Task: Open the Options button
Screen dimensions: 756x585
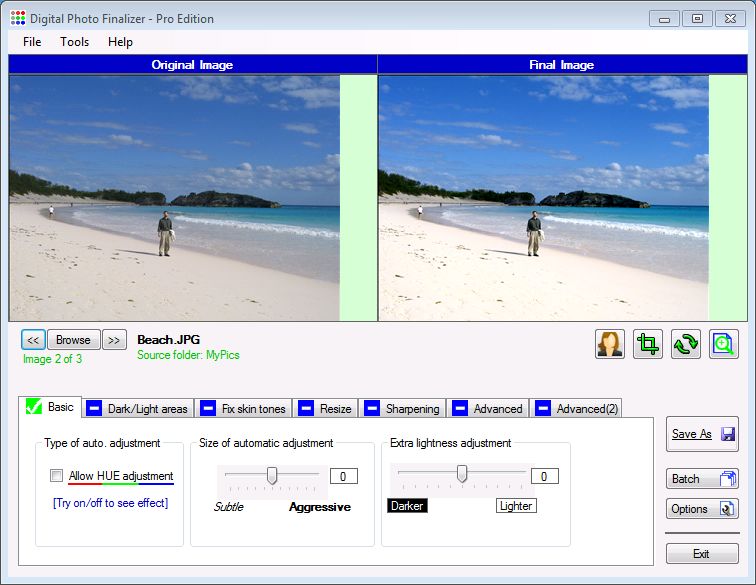Action: pyautogui.click(x=702, y=509)
